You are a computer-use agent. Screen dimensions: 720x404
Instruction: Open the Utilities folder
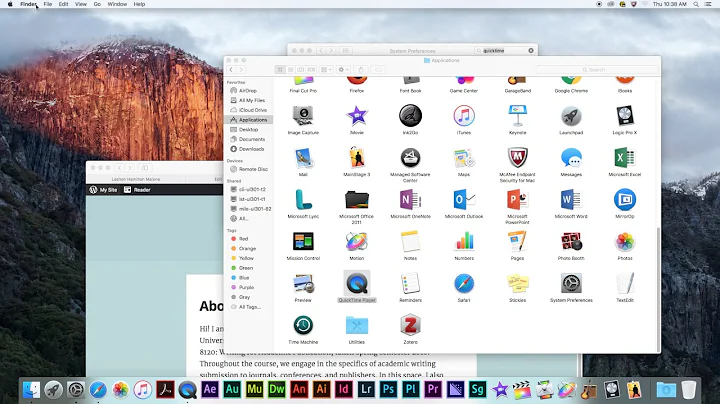[x=357, y=325]
